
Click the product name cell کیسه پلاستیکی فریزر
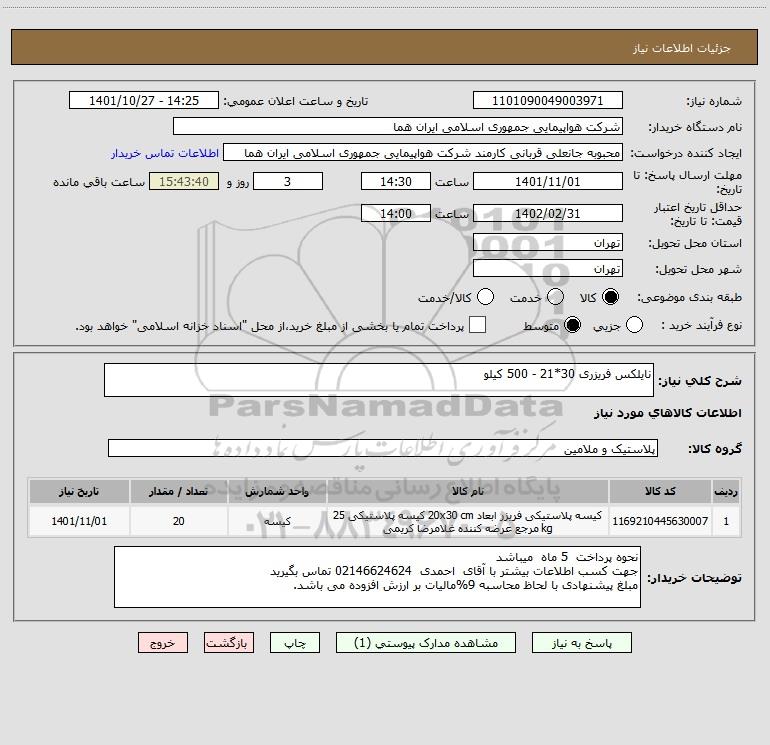[x=468, y=522]
